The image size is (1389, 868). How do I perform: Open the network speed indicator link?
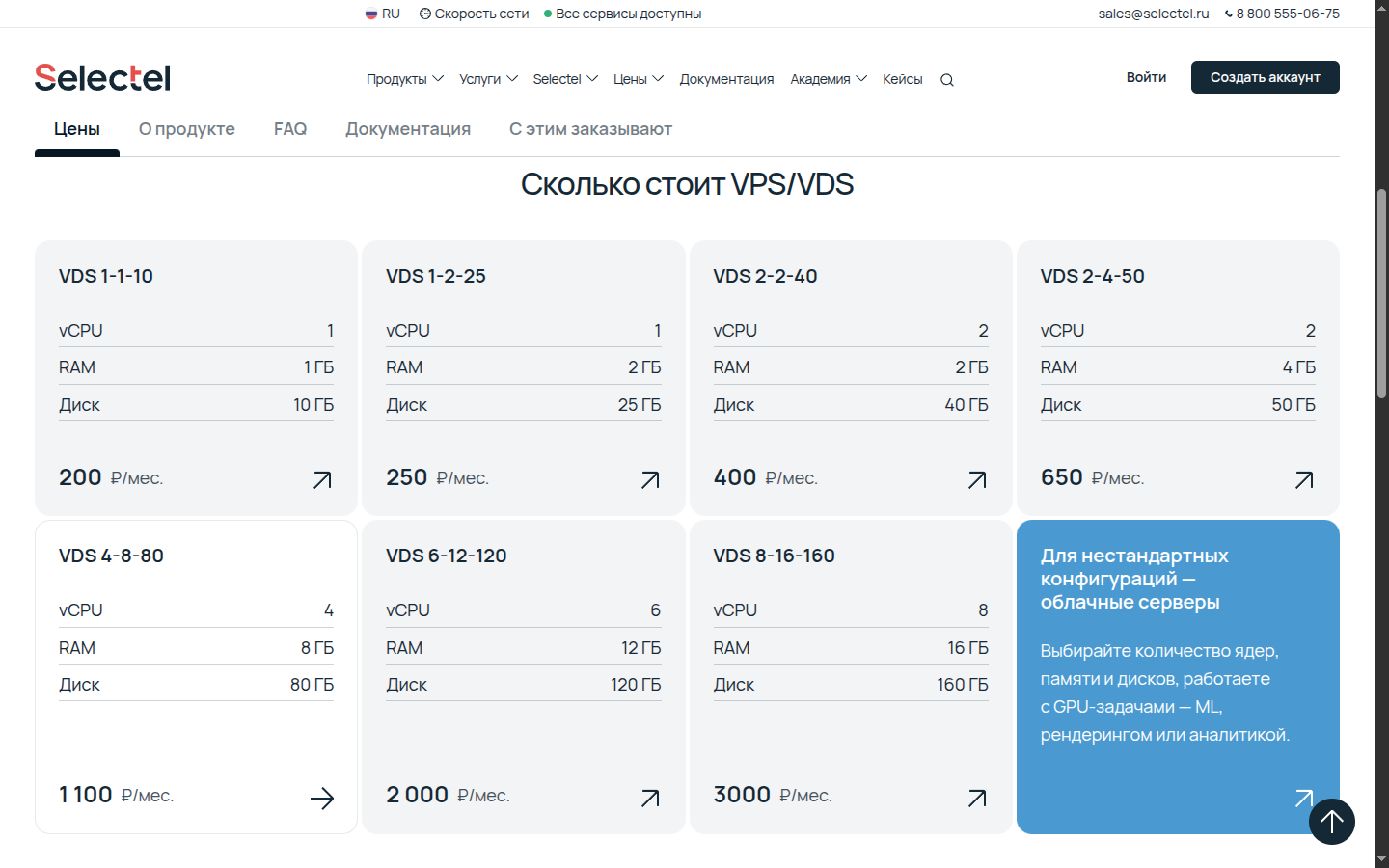click(475, 14)
